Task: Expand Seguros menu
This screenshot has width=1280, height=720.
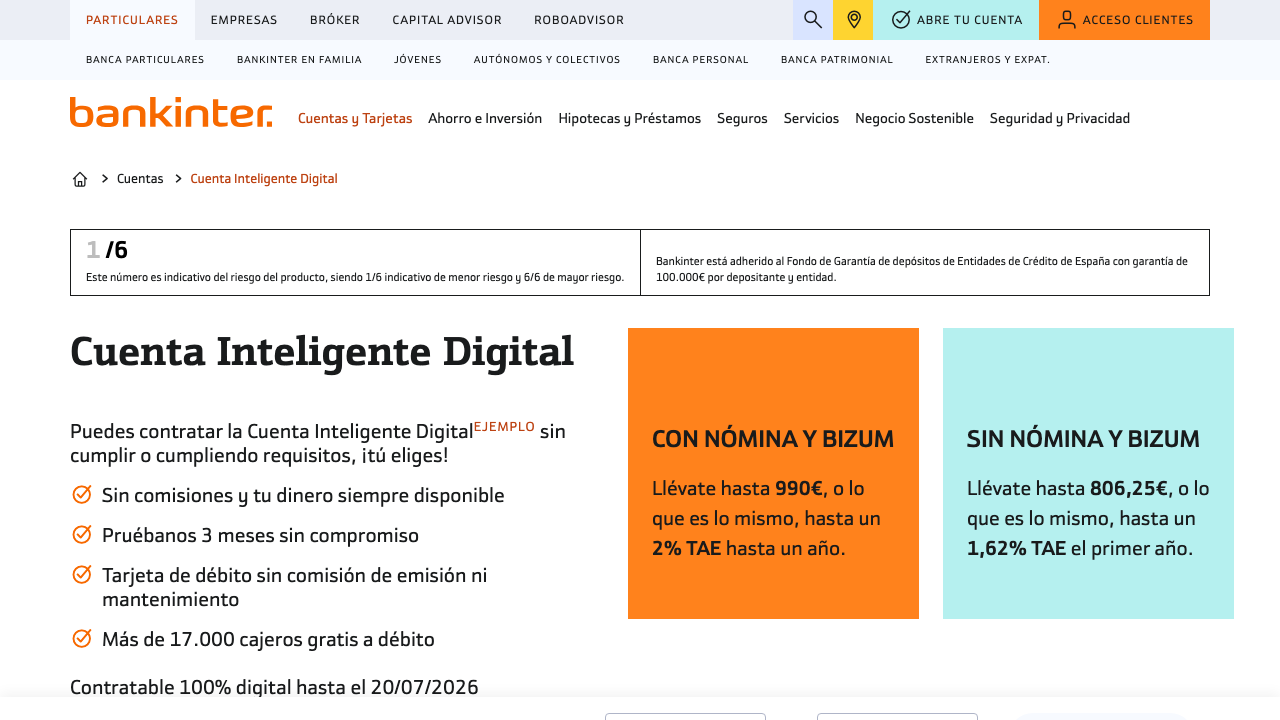Action: tap(742, 118)
